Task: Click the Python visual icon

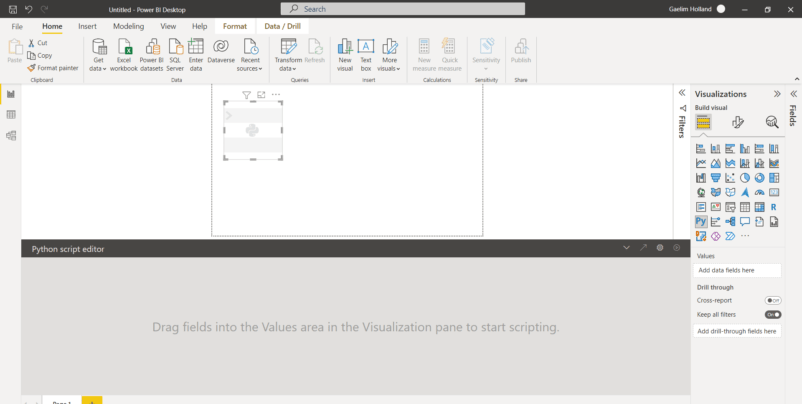Action: click(x=701, y=221)
